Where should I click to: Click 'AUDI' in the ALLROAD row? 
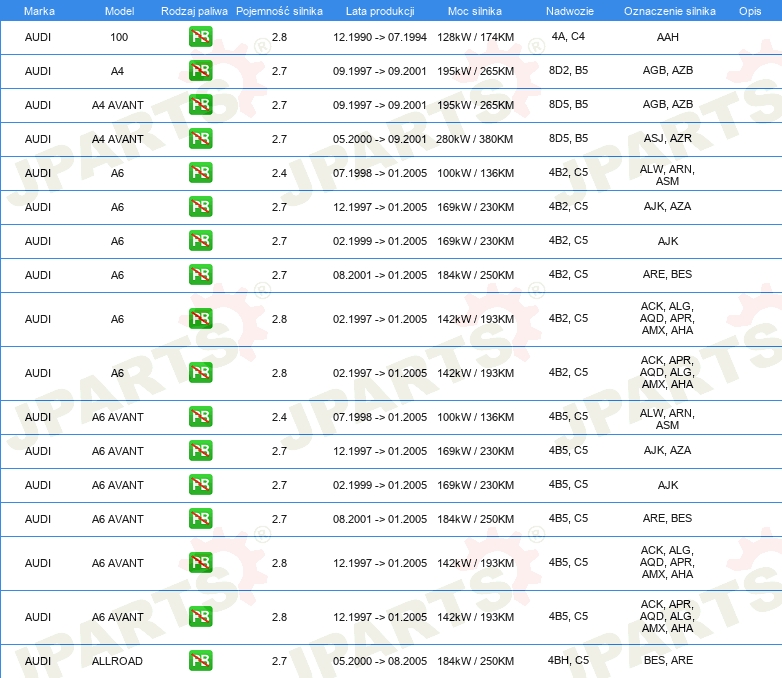[x=38, y=661]
